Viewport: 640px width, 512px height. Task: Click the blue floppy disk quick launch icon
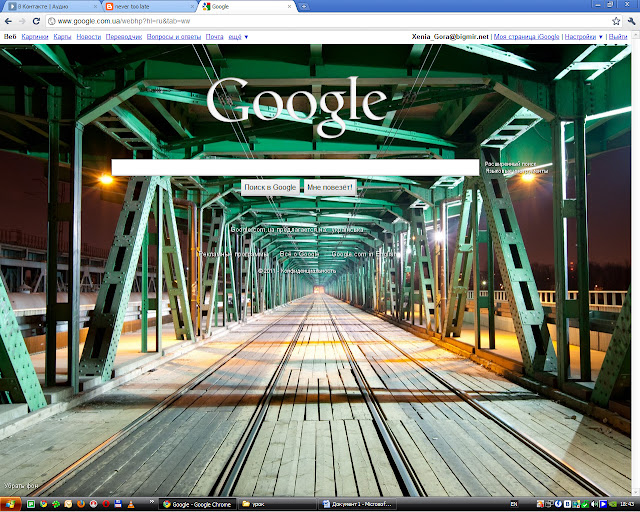coord(118,504)
